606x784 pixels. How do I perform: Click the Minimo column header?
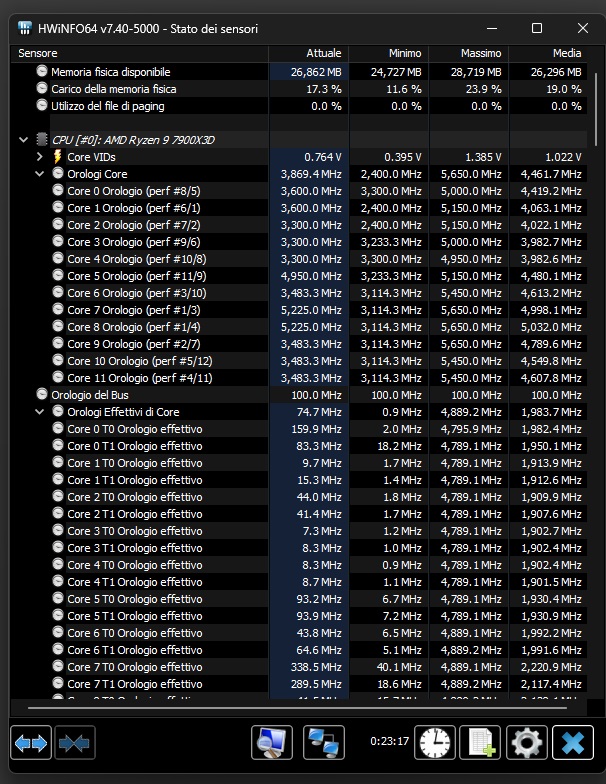pos(388,53)
